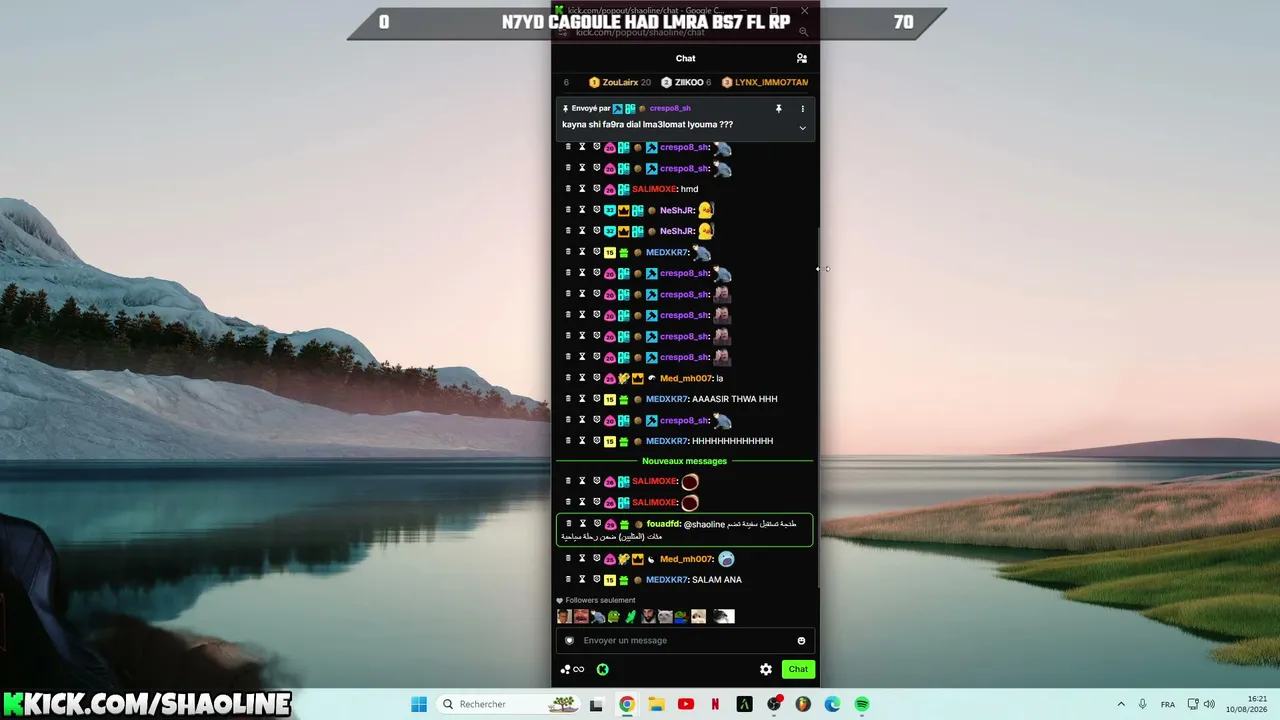Click the zoom magnifier in address bar

803,32
